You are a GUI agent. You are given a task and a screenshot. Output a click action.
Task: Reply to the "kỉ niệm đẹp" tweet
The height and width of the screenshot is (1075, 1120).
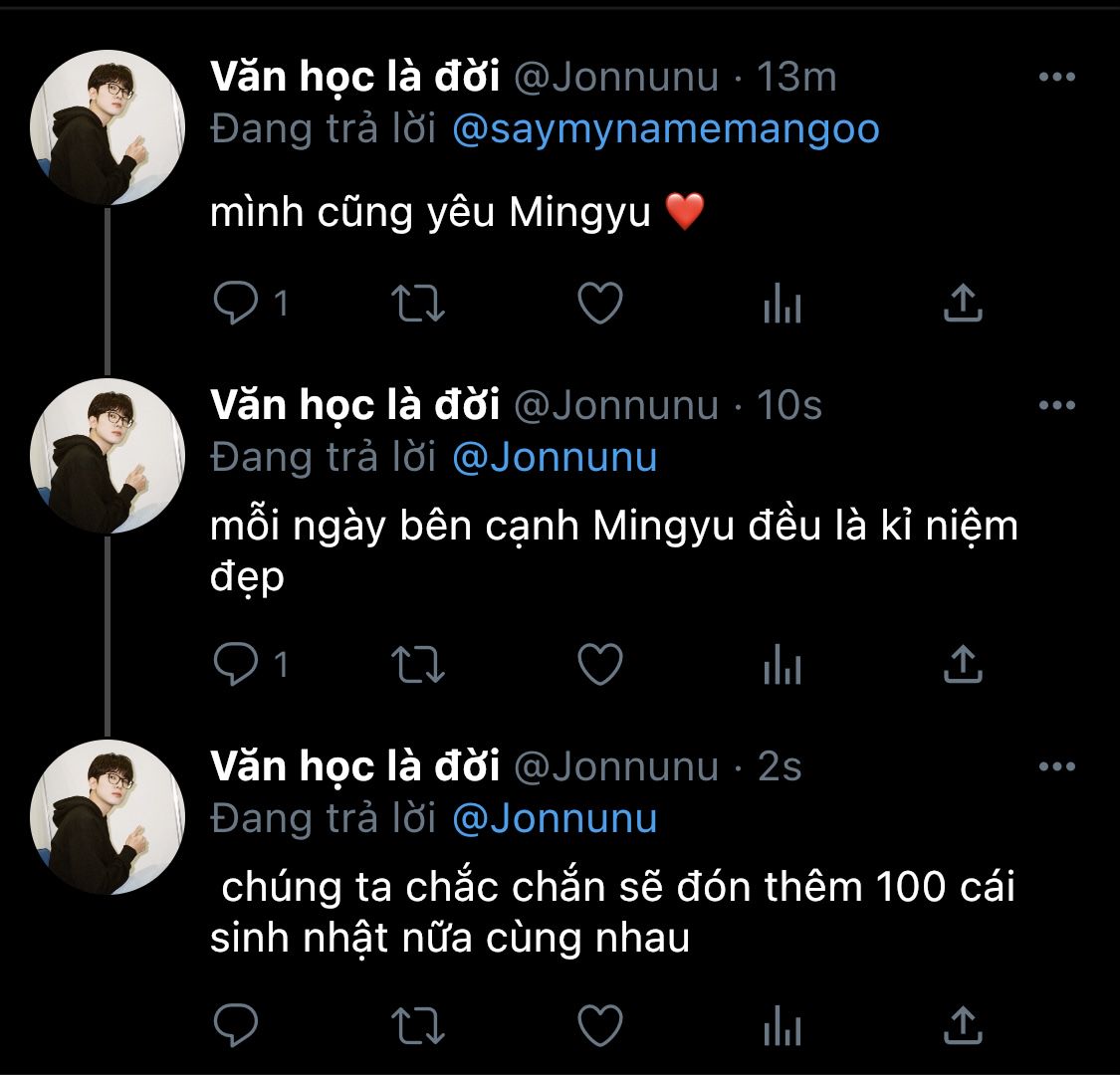(x=236, y=665)
